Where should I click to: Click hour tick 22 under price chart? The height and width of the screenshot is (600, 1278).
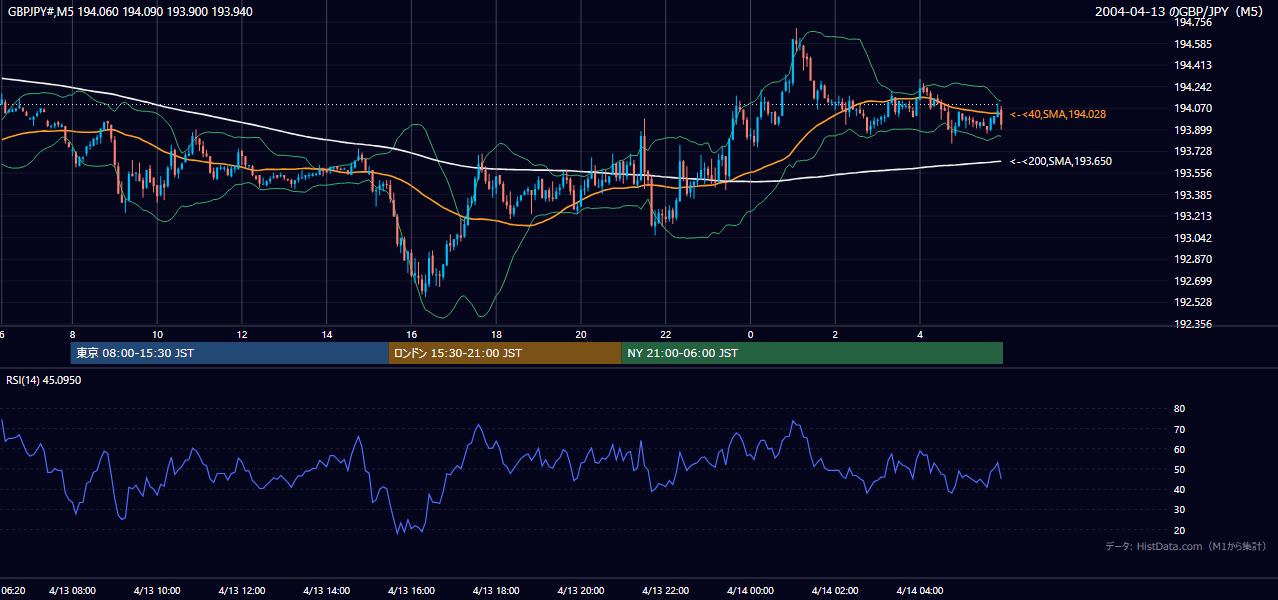[x=666, y=334]
